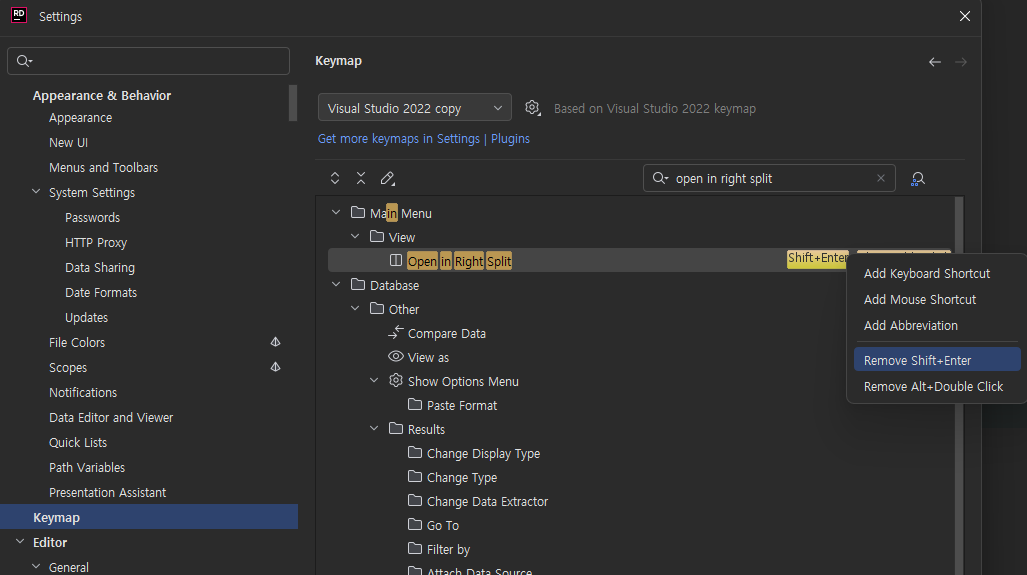The image size is (1027, 575).
Task: Focus the settings search input field
Action: [x=149, y=61]
